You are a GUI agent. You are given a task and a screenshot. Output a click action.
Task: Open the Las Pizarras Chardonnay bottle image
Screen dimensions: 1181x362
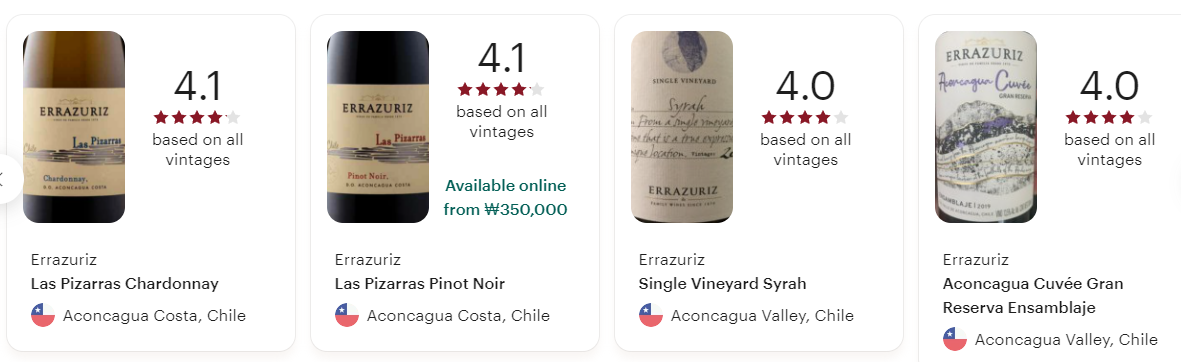(74, 127)
